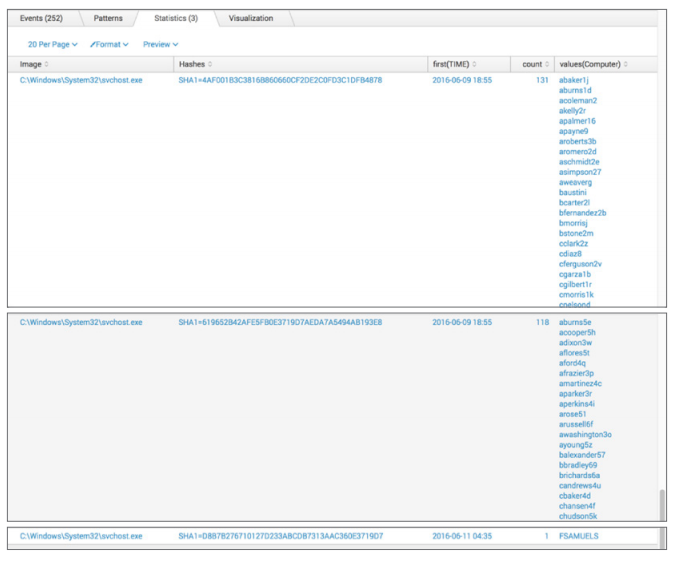Sort by values(Computer) column icon

pyautogui.click(x=626, y=65)
